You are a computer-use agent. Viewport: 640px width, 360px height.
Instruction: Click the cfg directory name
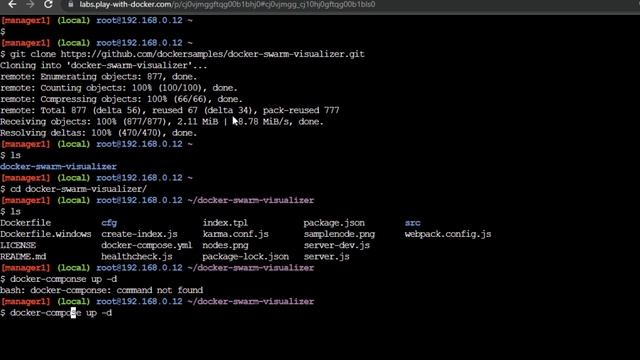pyautogui.click(x=109, y=223)
